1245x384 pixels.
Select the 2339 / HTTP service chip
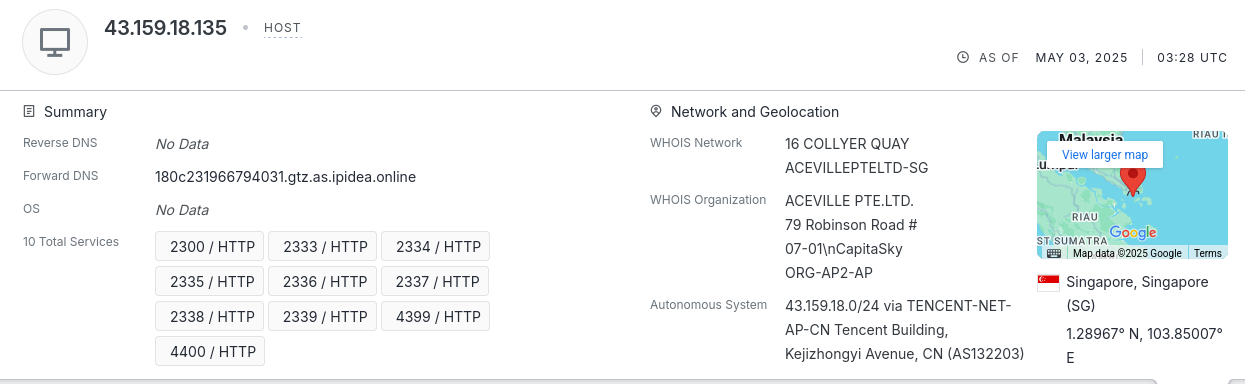pyautogui.click(x=322, y=317)
